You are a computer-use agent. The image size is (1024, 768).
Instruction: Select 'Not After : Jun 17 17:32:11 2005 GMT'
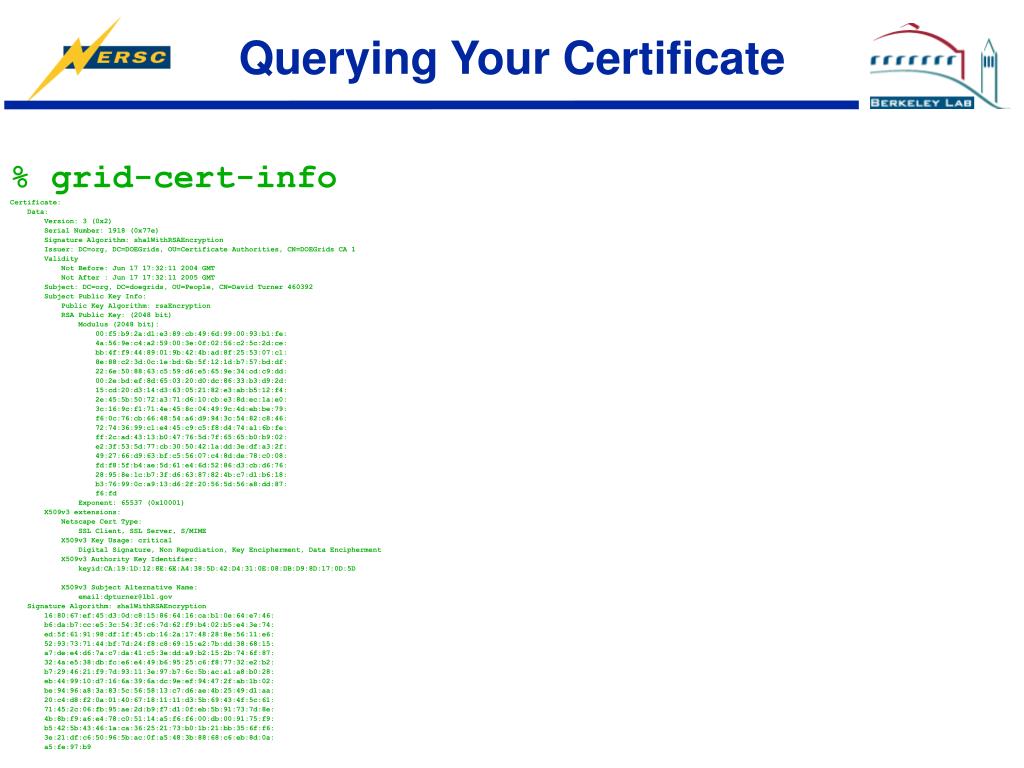click(x=138, y=278)
